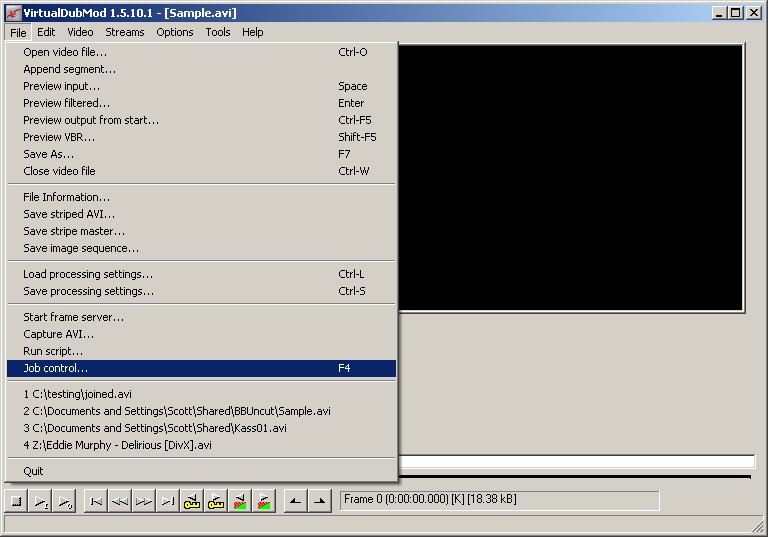This screenshot has height=537, width=768.
Task: Click the VirtualDubMod title bar icon
Action: coord(13,13)
